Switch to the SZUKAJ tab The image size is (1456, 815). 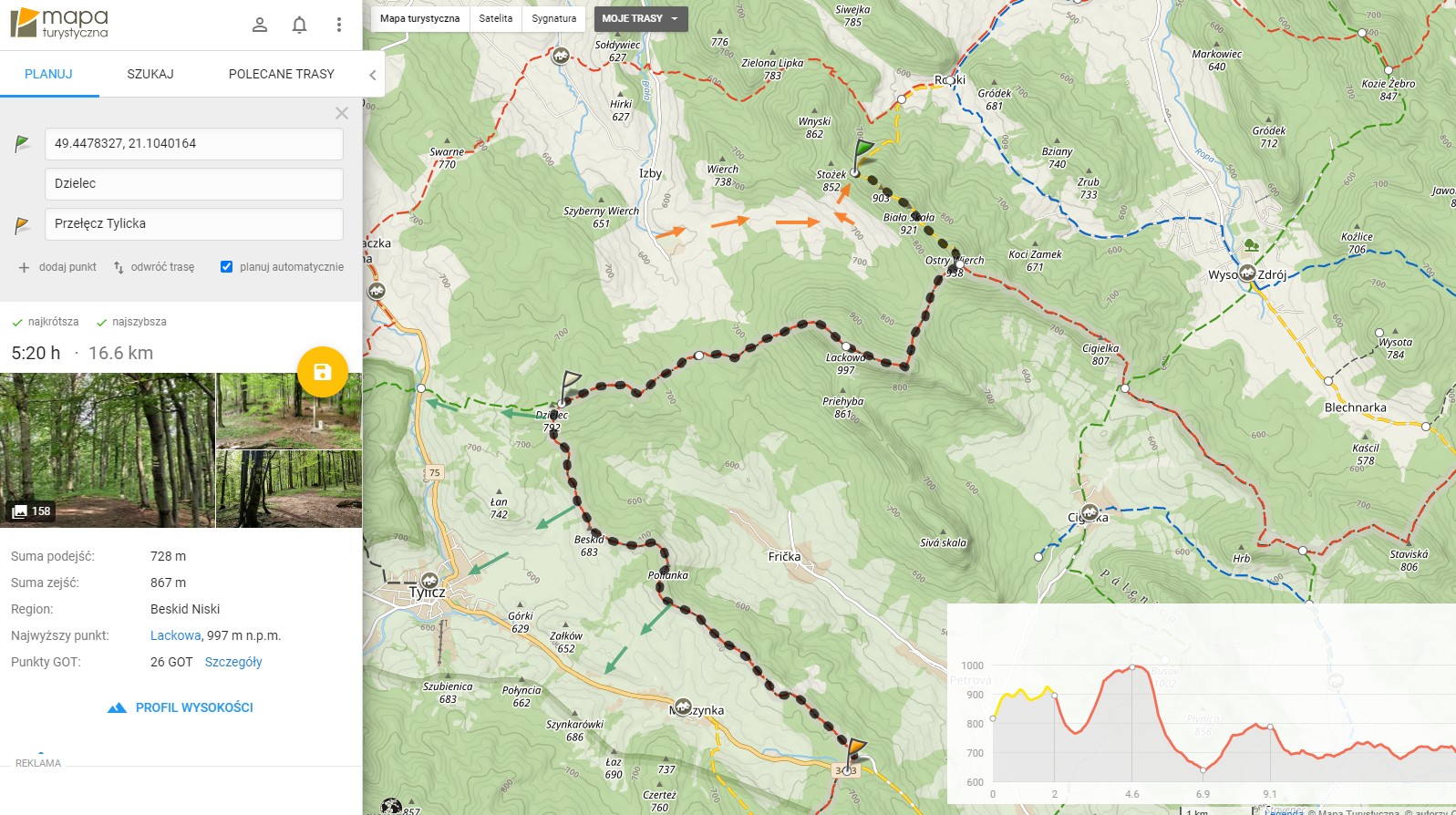tap(150, 74)
